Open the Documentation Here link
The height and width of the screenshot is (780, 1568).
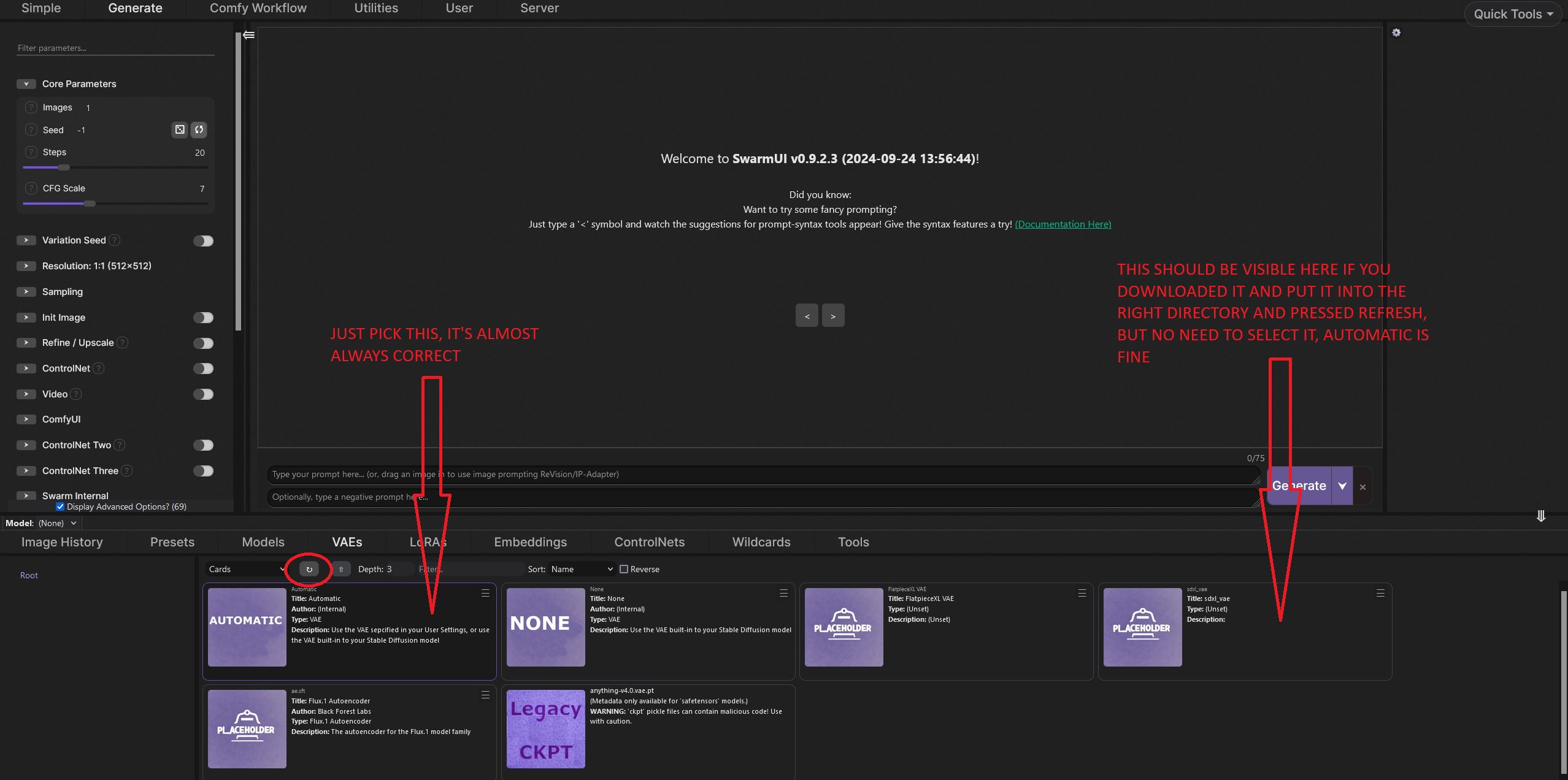point(1063,224)
